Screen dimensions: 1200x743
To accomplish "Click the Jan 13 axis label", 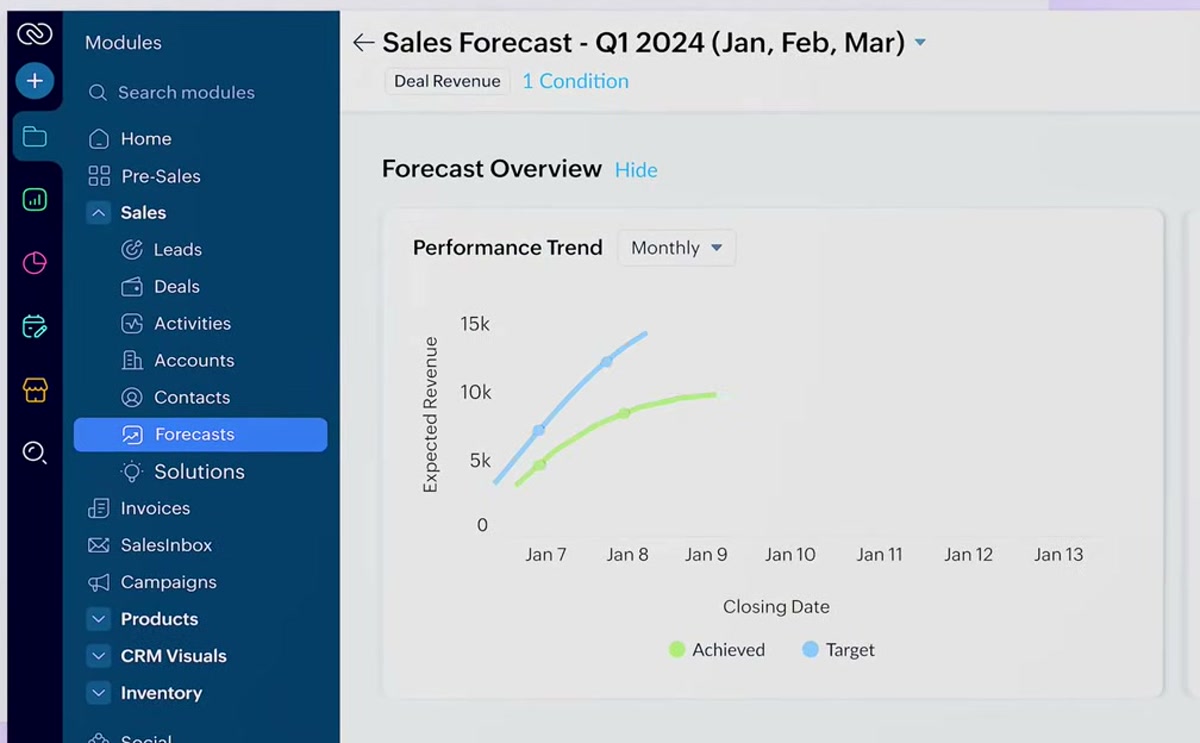I will [x=1058, y=555].
